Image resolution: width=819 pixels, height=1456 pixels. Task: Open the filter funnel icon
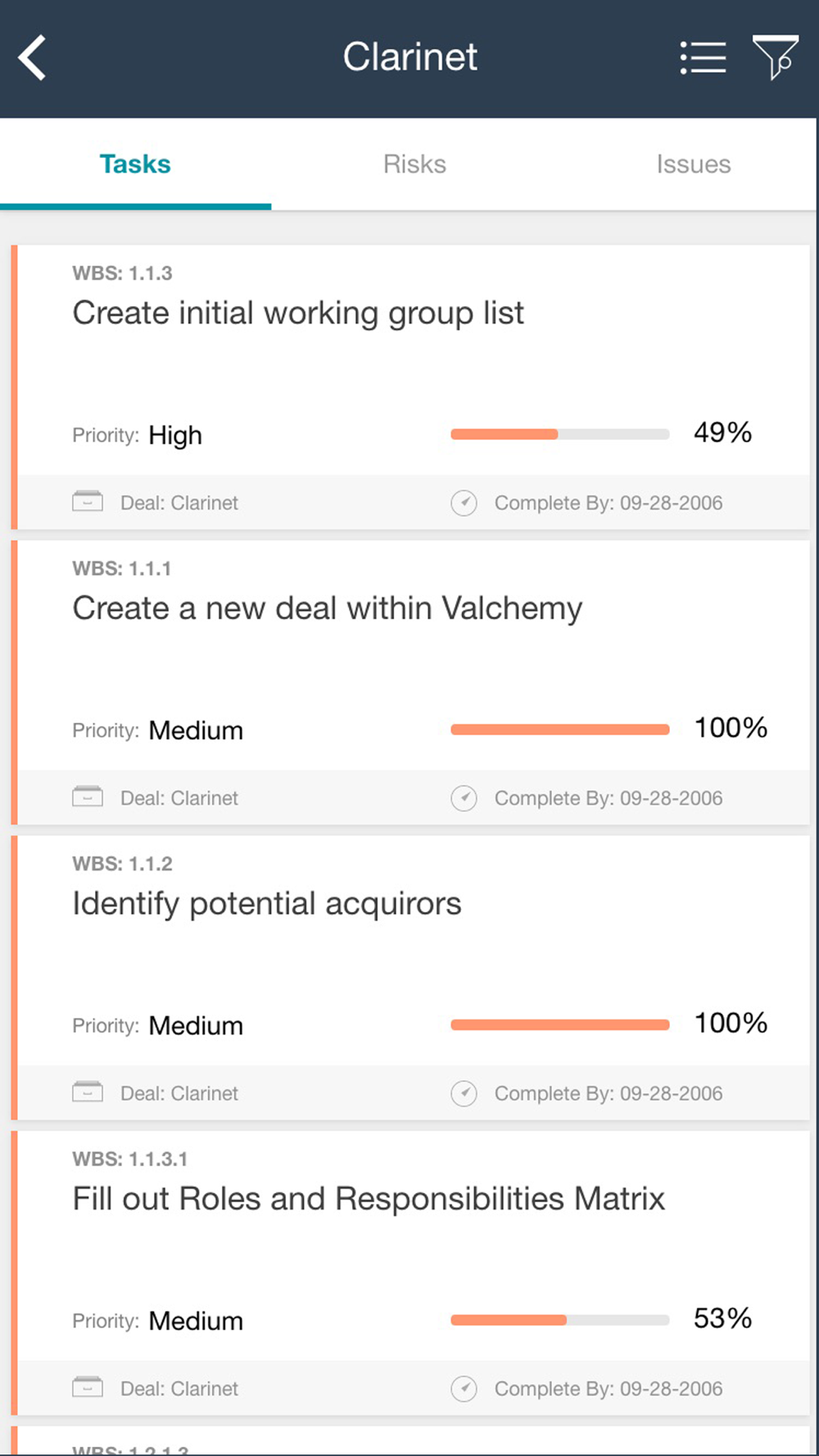pyautogui.click(x=775, y=57)
